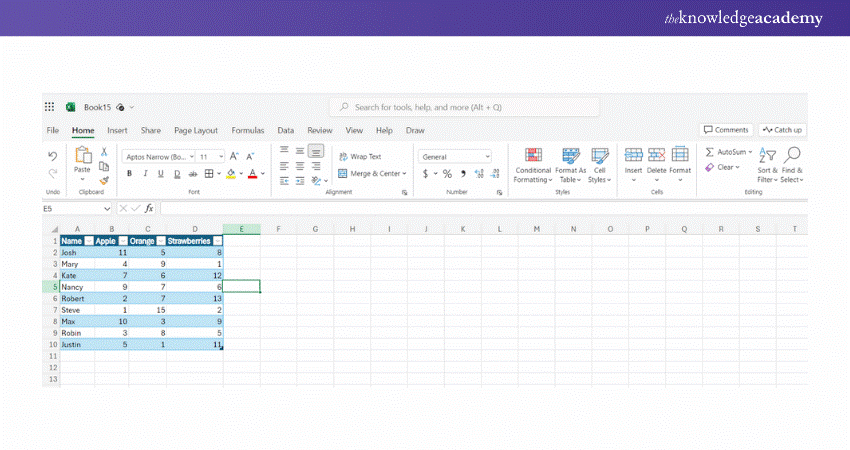The height and width of the screenshot is (450, 850).
Task: Expand the General number format dropdown
Action: tap(487, 157)
